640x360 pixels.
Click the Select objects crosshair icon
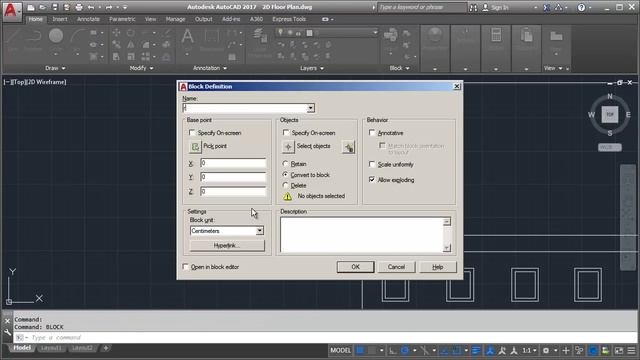(x=288, y=147)
